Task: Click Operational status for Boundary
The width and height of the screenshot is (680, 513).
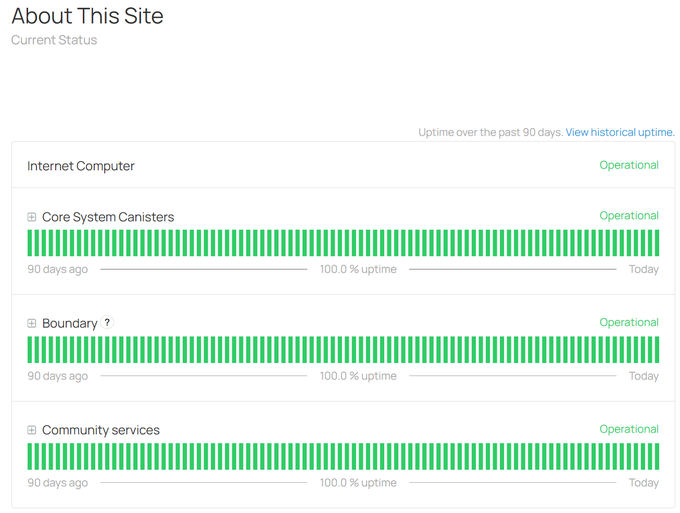Action: tap(629, 322)
